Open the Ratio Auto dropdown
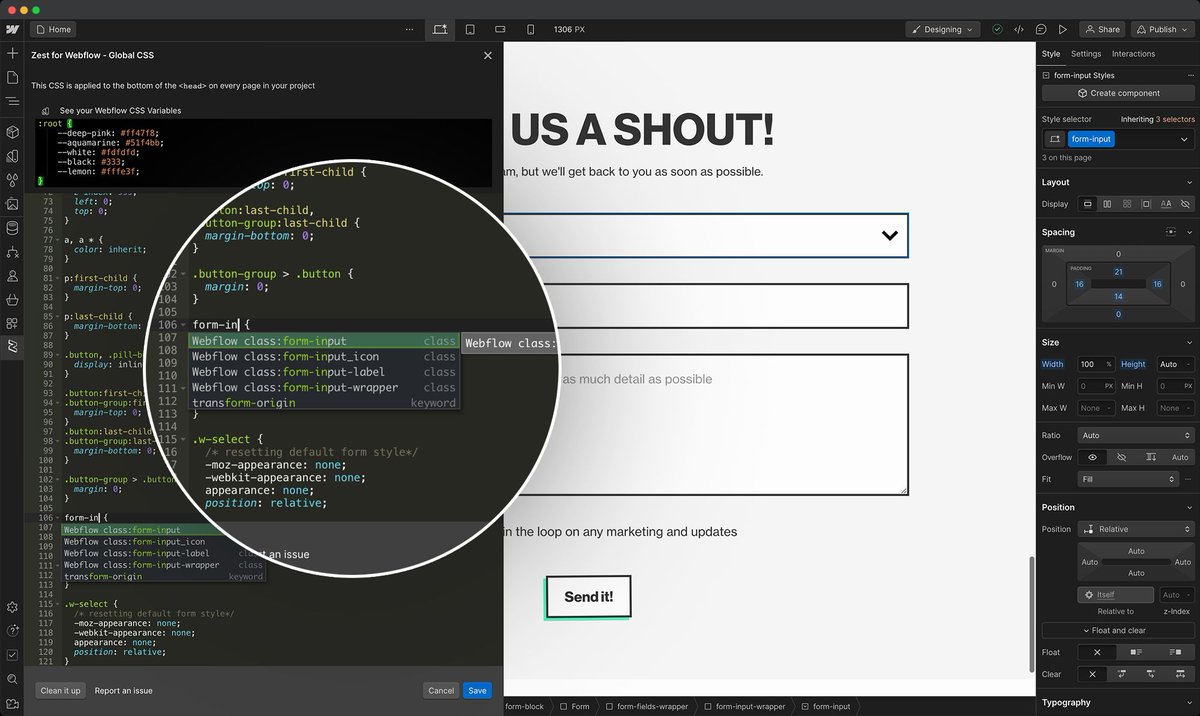Image resolution: width=1200 pixels, height=716 pixels. (x=1136, y=435)
